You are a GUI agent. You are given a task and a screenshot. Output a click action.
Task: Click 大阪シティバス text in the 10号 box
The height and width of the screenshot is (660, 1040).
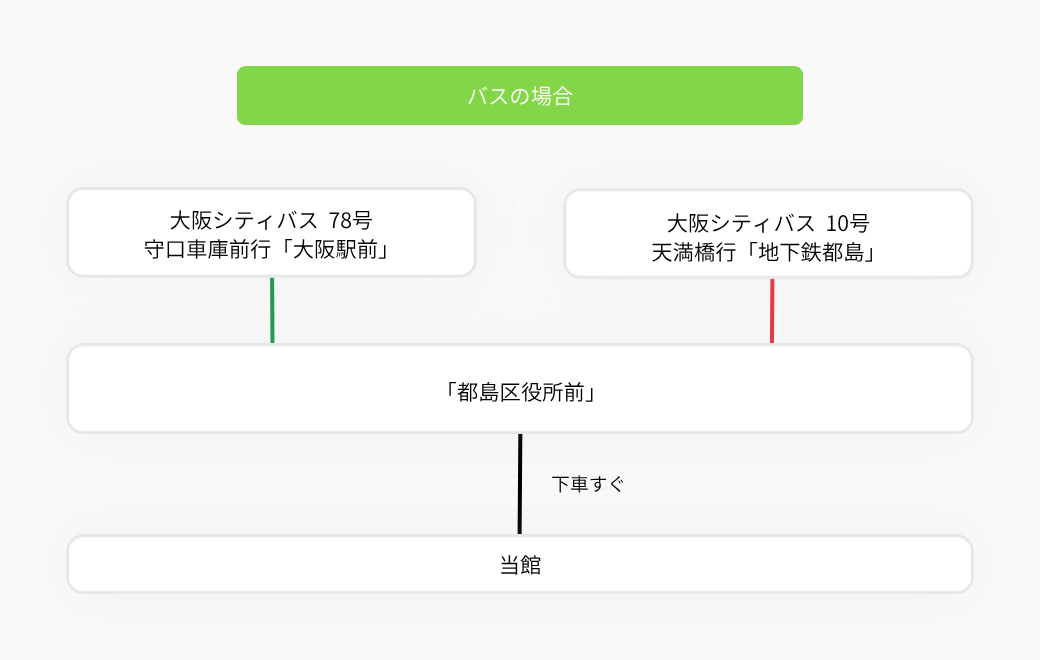pyautogui.click(x=741, y=223)
